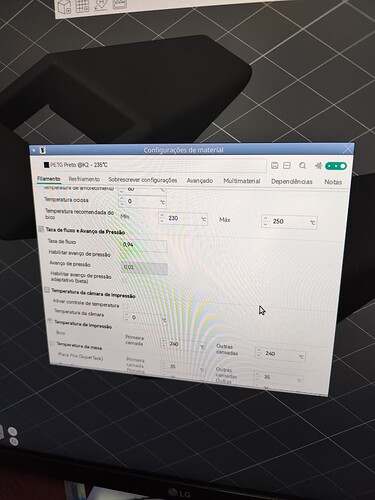Viewport: 375px width, 500px height.
Task: Click the Taxa de fluxo e Avanço section icon
Action: point(41,229)
